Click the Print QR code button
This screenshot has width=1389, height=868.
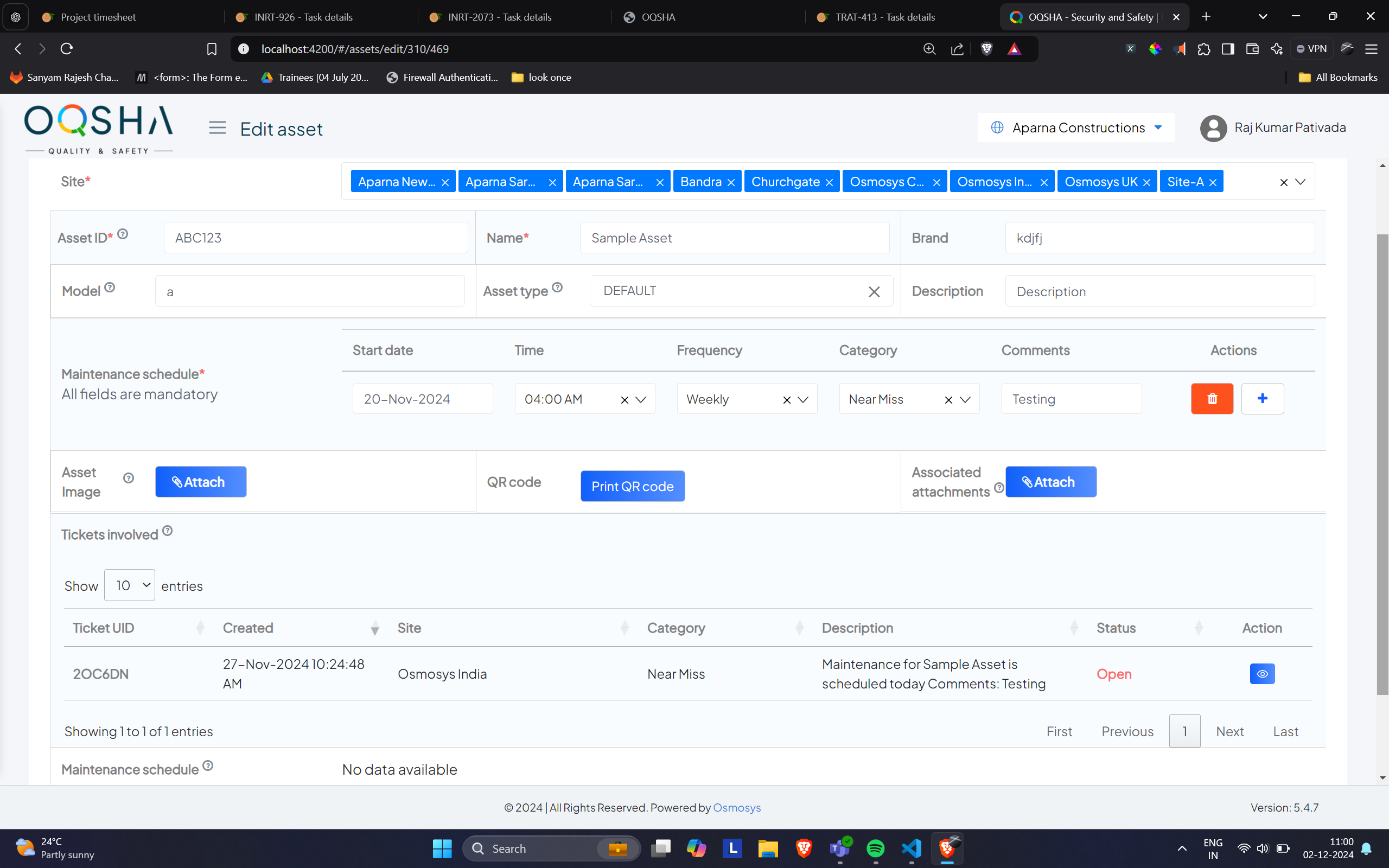pos(632,486)
